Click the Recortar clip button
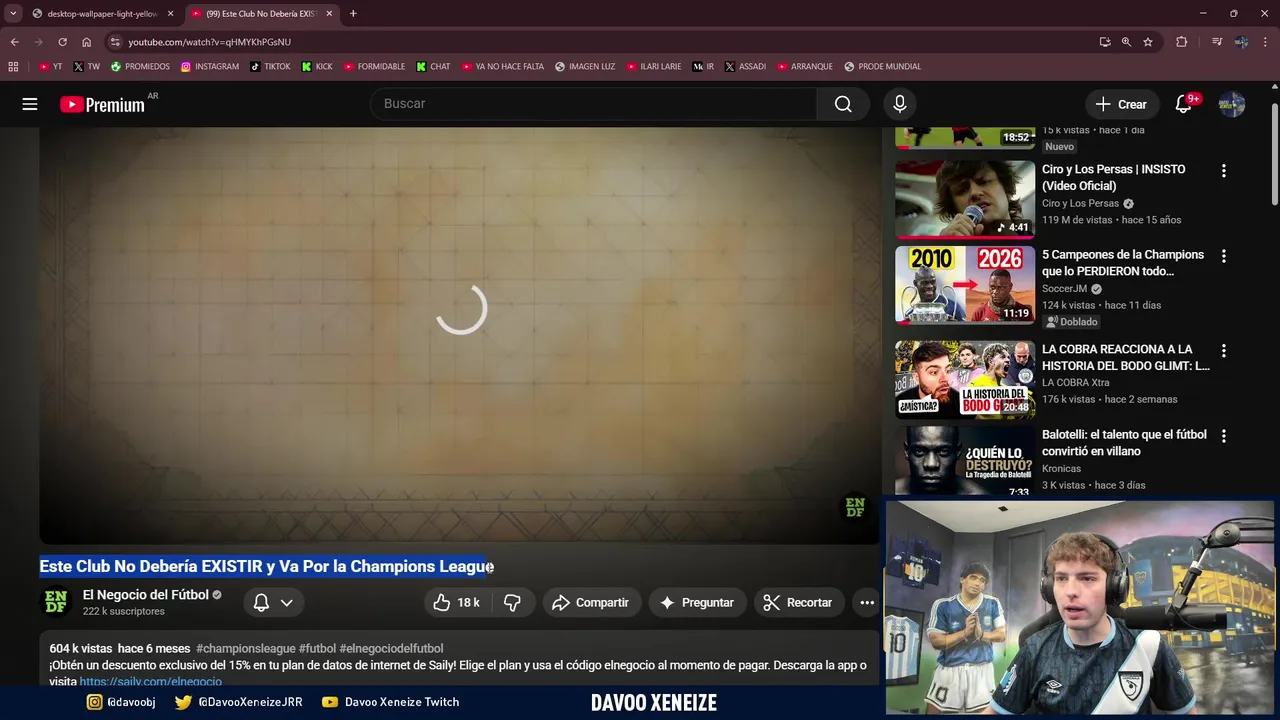1280x720 pixels. click(797, 602)
